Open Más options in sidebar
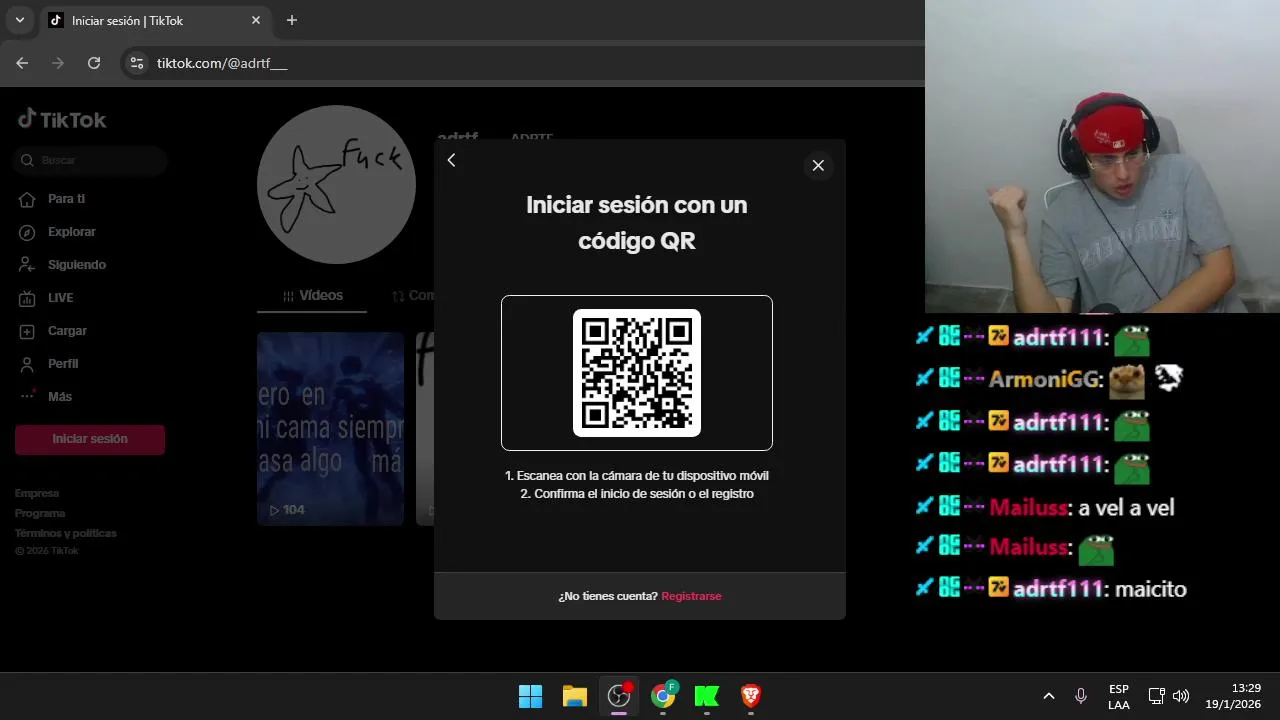The image size is (1280, 720). click(x=59, y=397)
